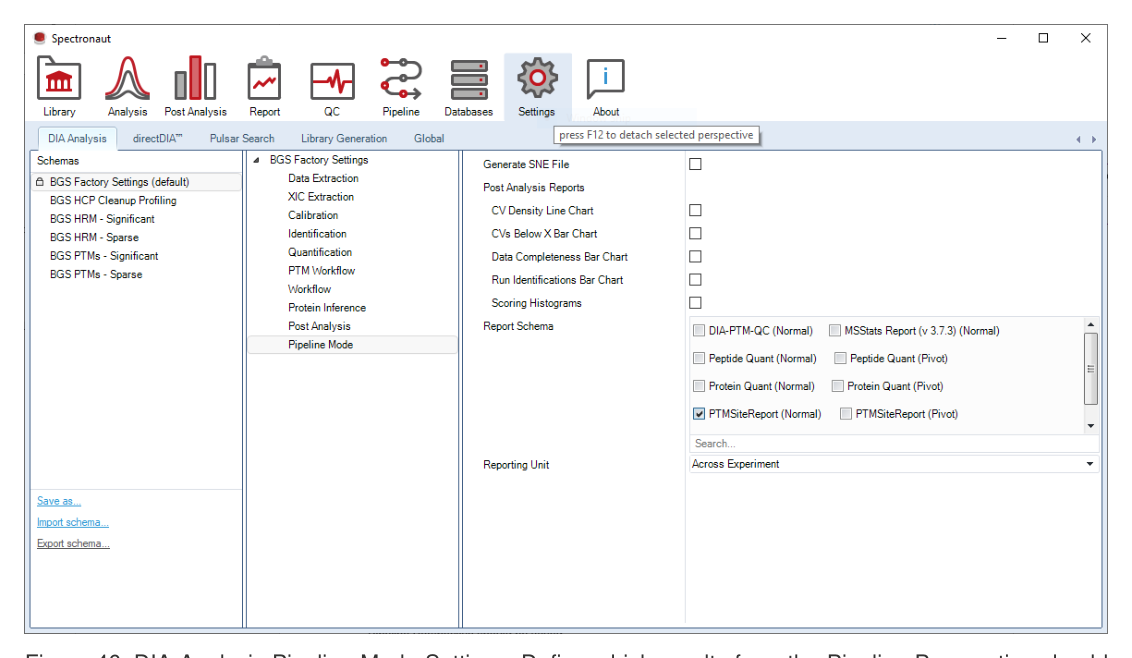Open Protein Inference settings node
The image size is (1132, 658).
(326, 308)
